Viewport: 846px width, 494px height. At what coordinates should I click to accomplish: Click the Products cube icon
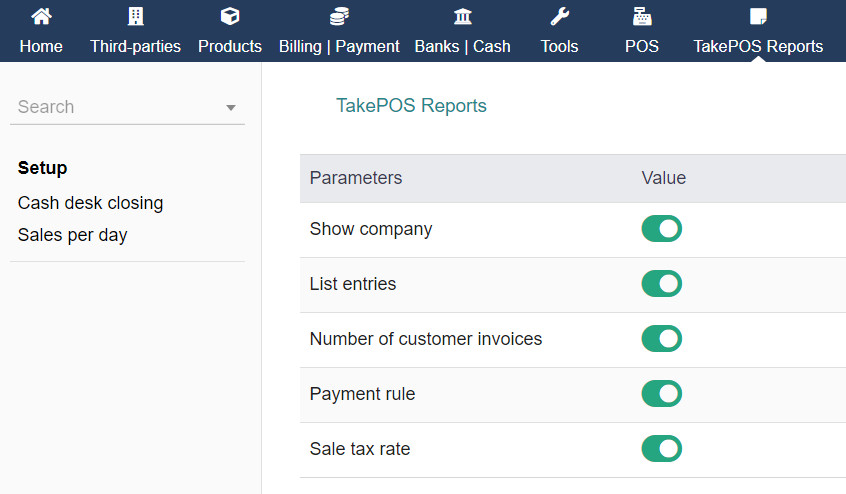click(230, 17)
